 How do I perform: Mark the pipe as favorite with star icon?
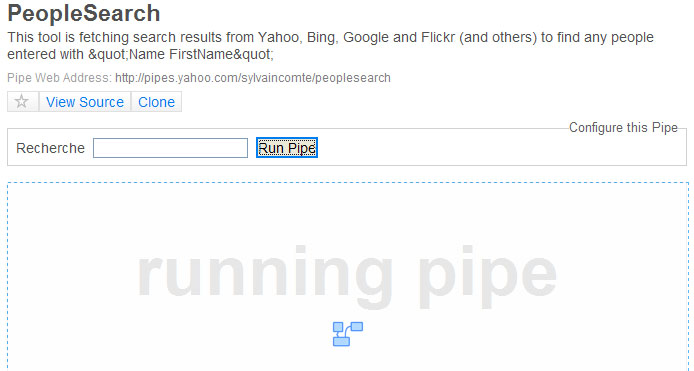click(x=23, y=102)
